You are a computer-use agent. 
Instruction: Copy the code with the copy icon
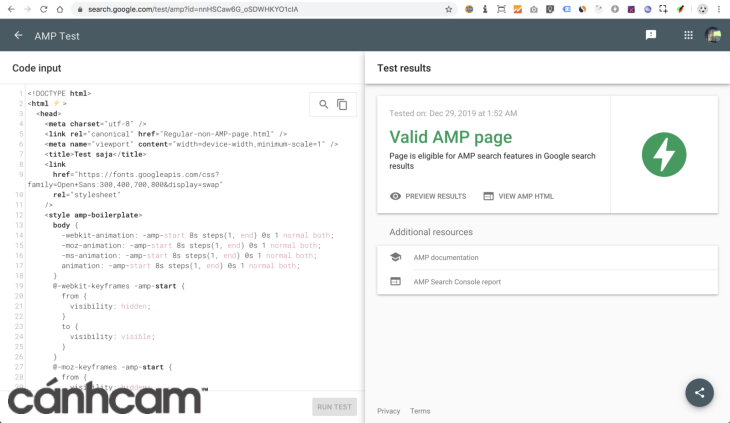(342, 104)
